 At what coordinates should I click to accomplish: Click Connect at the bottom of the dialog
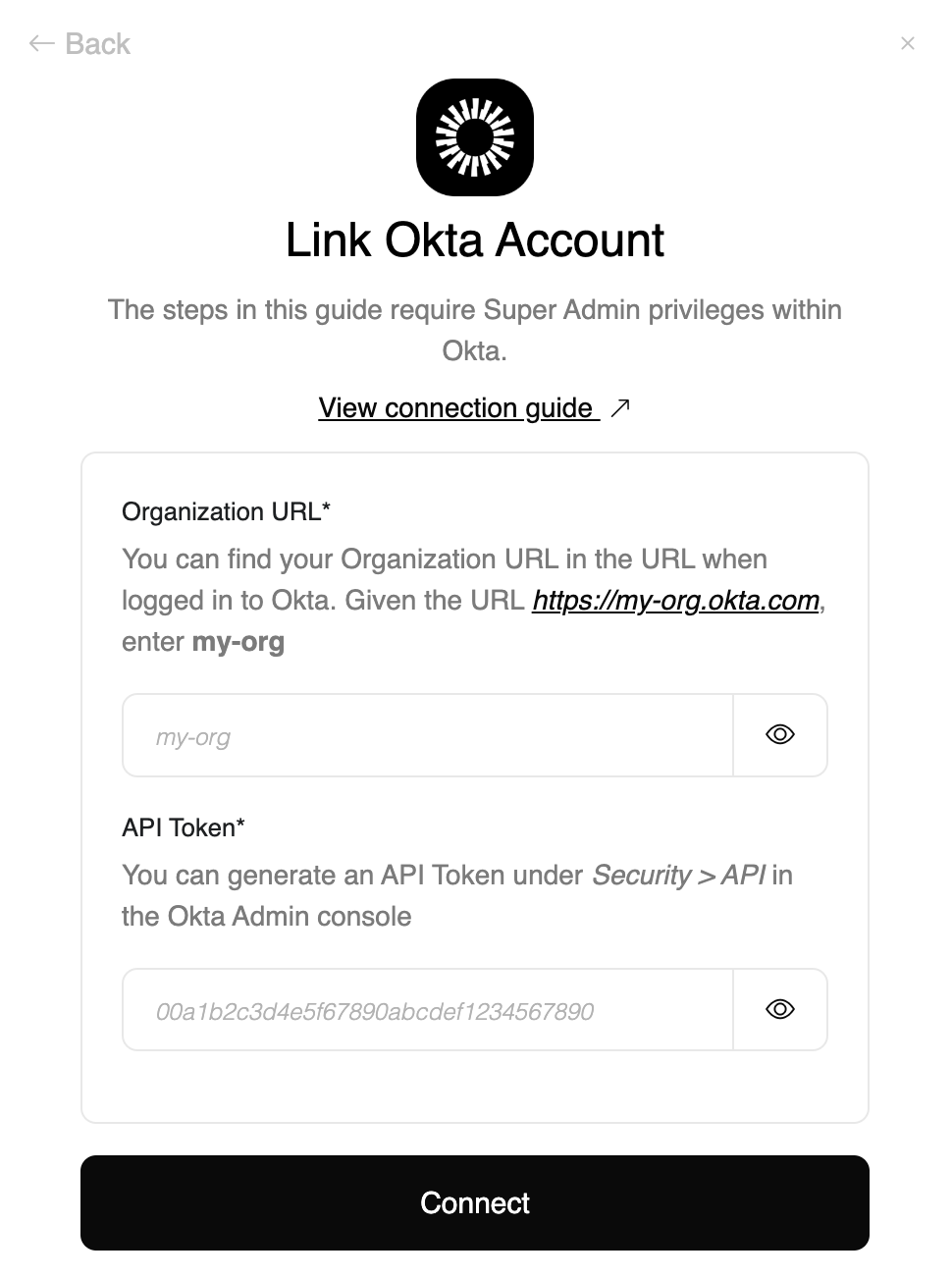pyautogui.click(x=475, y=1202)
